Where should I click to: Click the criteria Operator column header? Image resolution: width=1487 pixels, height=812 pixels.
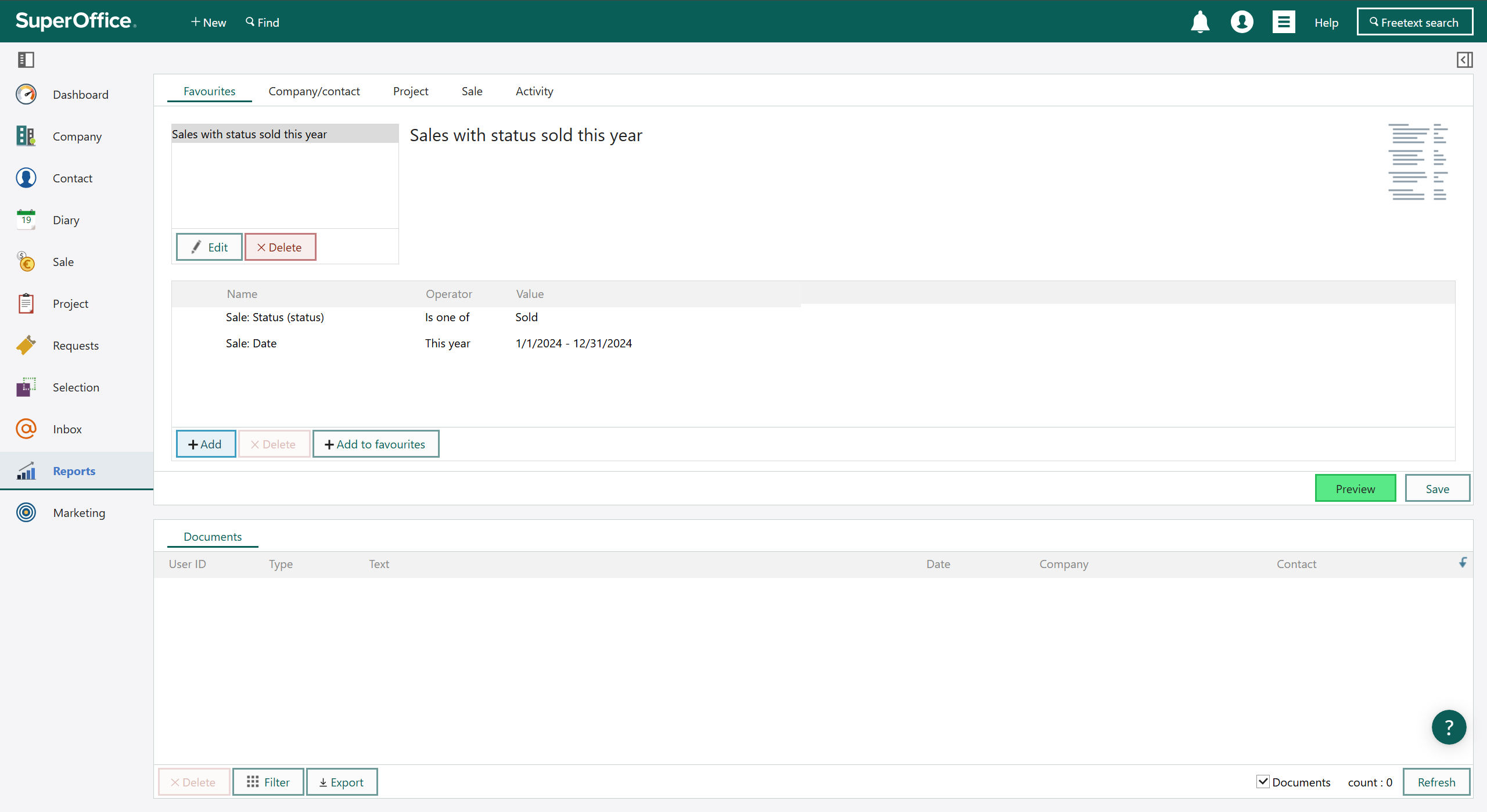point(449,294)
